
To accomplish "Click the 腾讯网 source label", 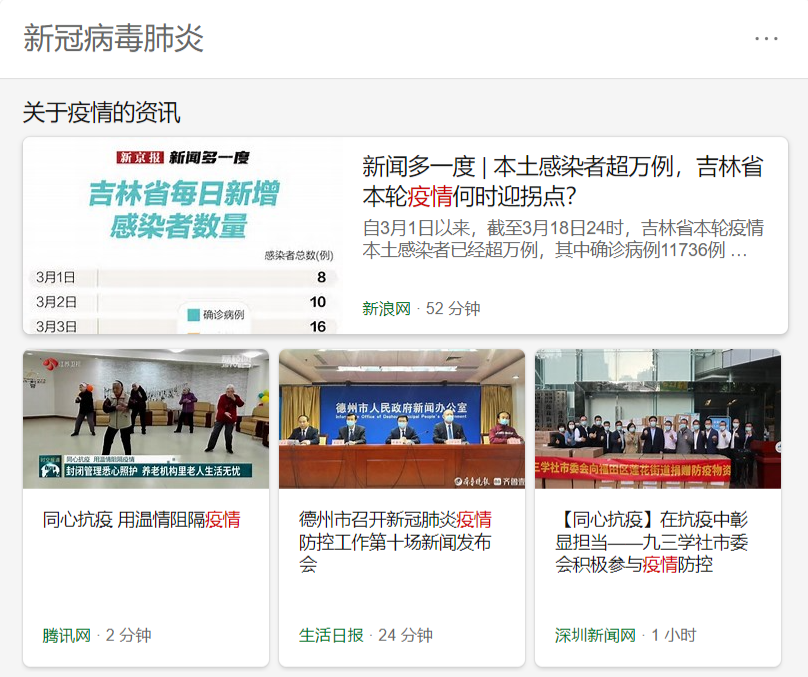I will coord(66,635).
